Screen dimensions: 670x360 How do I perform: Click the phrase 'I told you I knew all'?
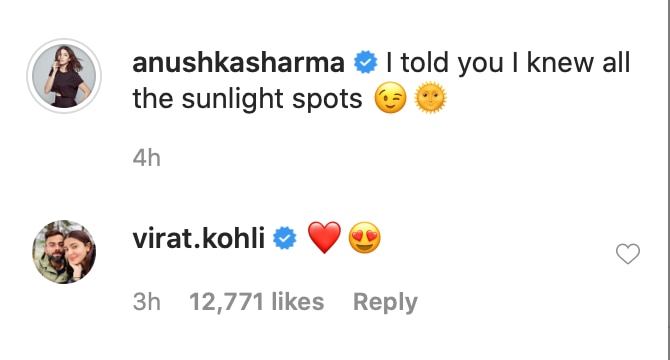pos(508,62)
